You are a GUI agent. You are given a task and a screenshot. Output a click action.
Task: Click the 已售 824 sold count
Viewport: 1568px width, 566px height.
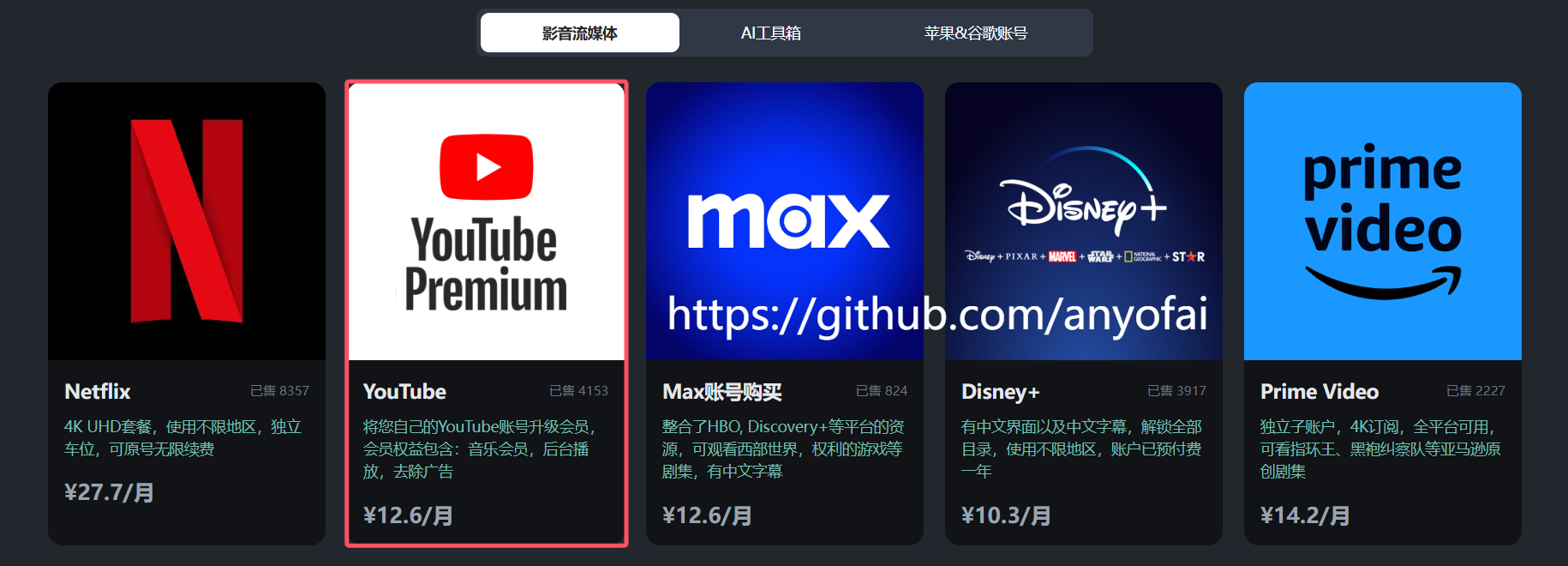click(882, 391)
